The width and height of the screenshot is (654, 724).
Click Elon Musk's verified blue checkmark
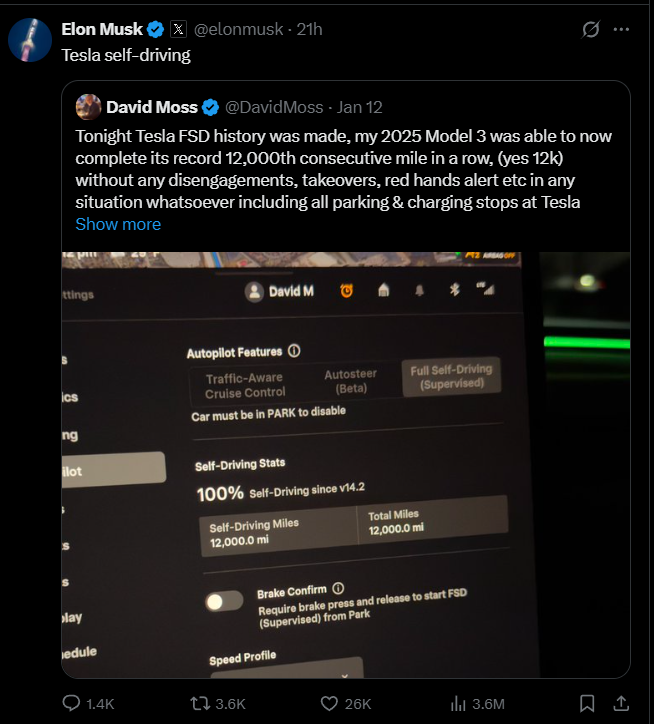(x=157, y=30)
